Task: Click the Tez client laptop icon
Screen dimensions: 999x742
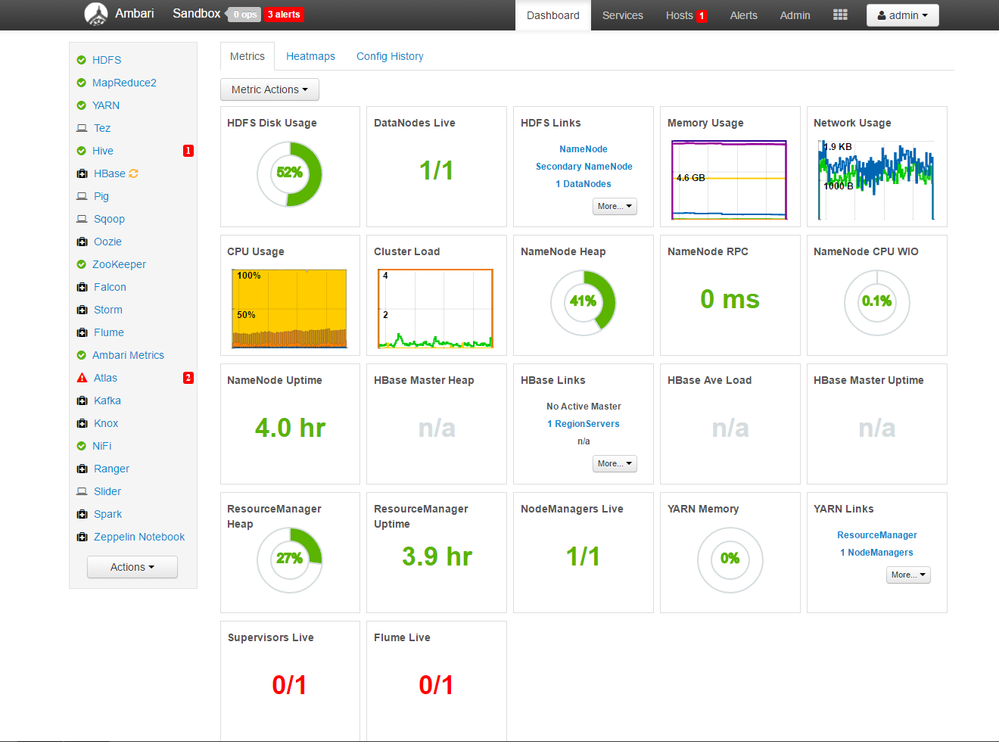Action: tap(82, 128)
